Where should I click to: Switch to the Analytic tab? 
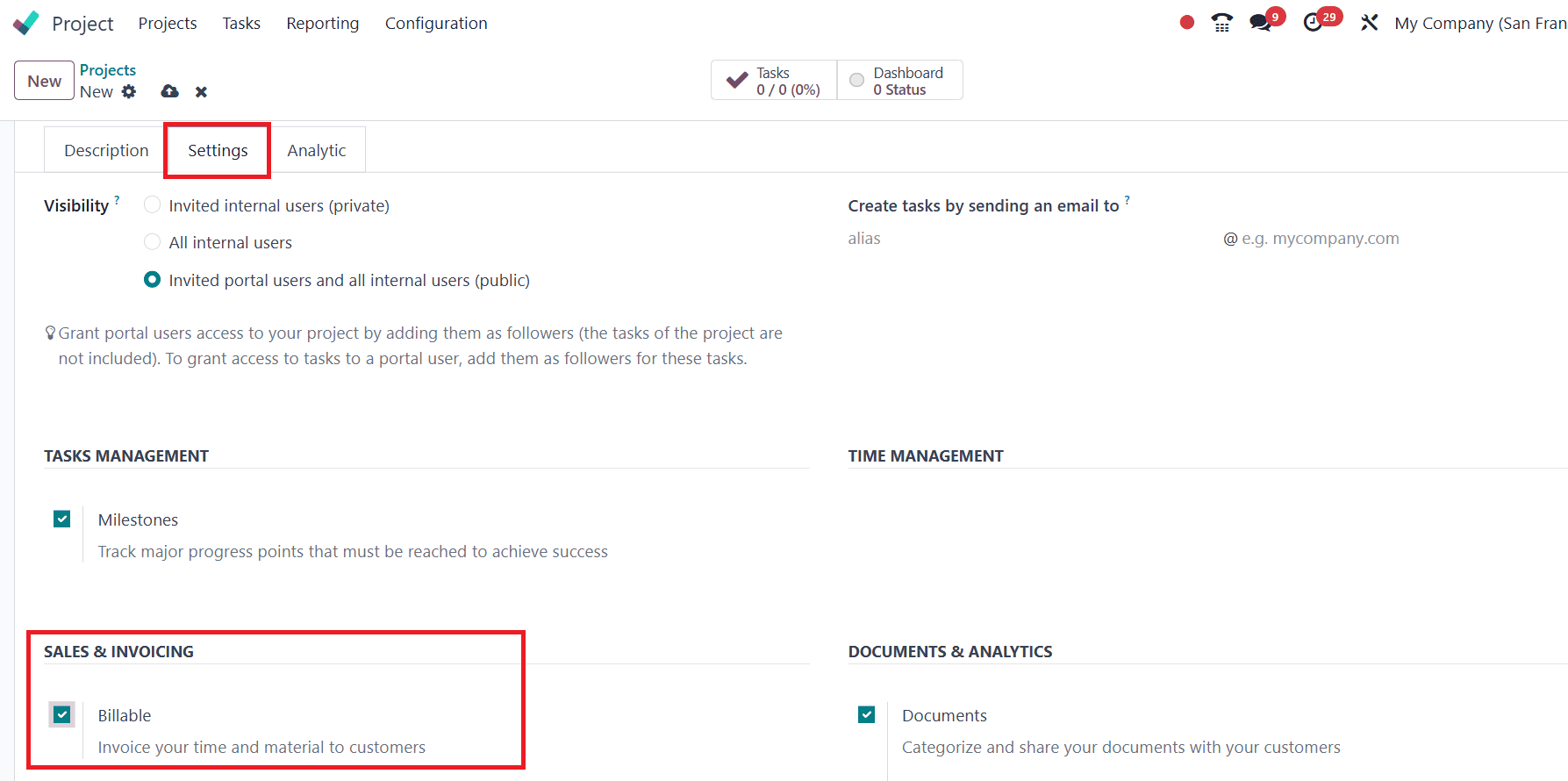point(317,150)
